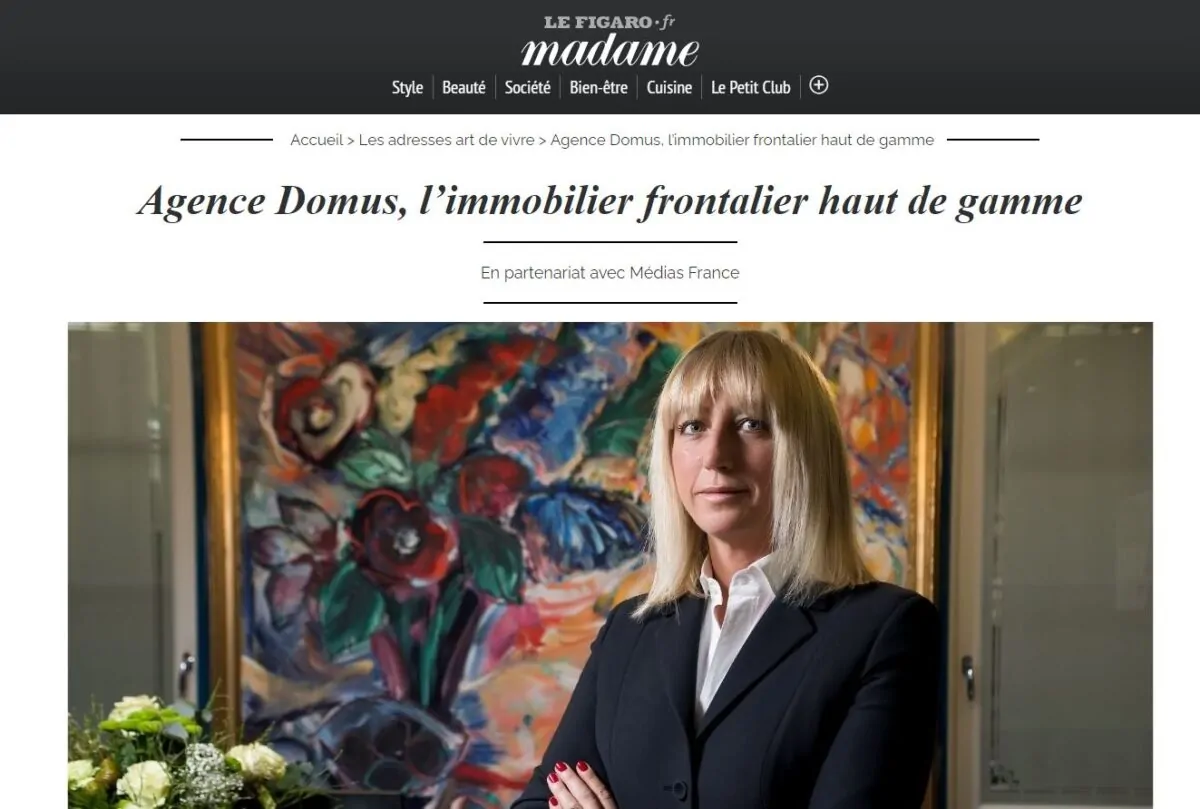Open the Beauté section
This screenshot has height=809, width=1200.
coord(464,87)
